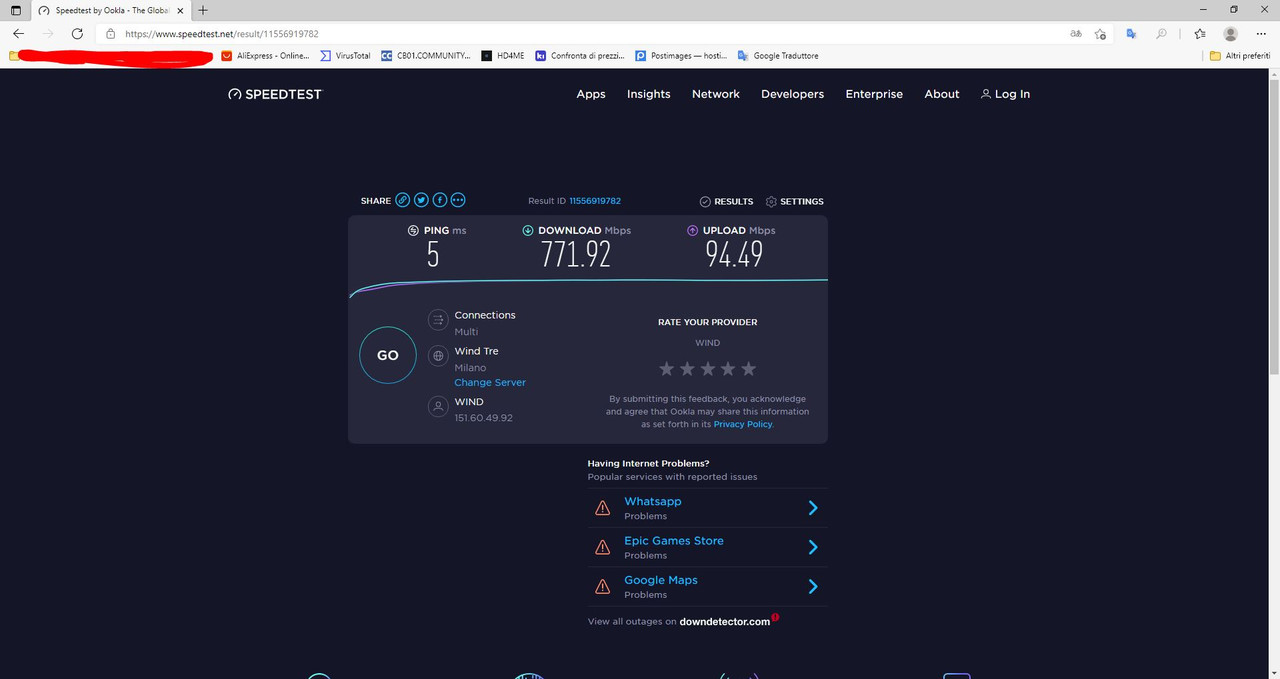Rate provider five stars
1280x679 pixels.
click(x=749, y=369)
